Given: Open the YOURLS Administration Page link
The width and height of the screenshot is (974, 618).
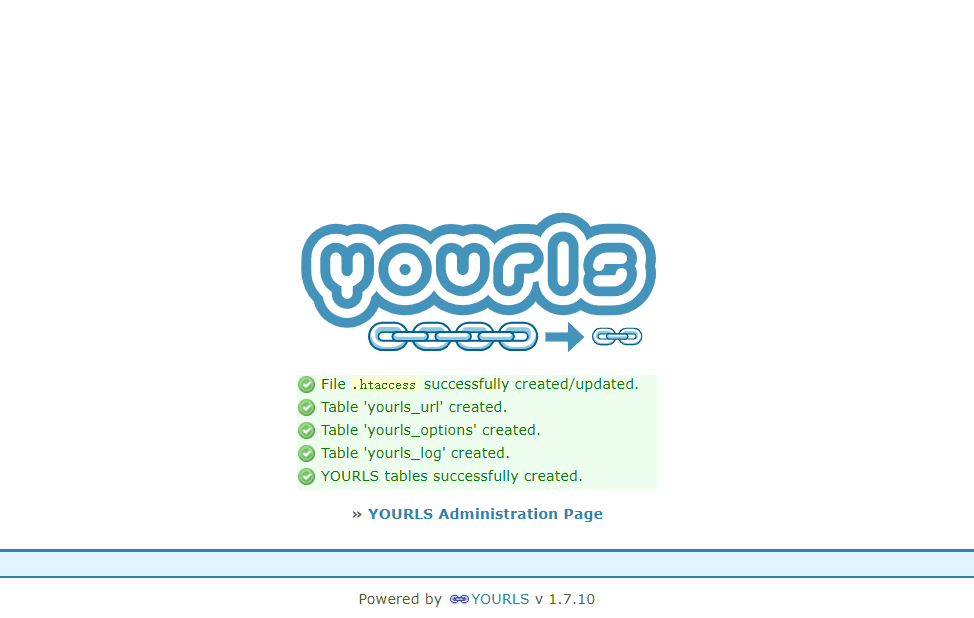Looking at the screenshot, I should pyautogui.click(x=485, y=514).
